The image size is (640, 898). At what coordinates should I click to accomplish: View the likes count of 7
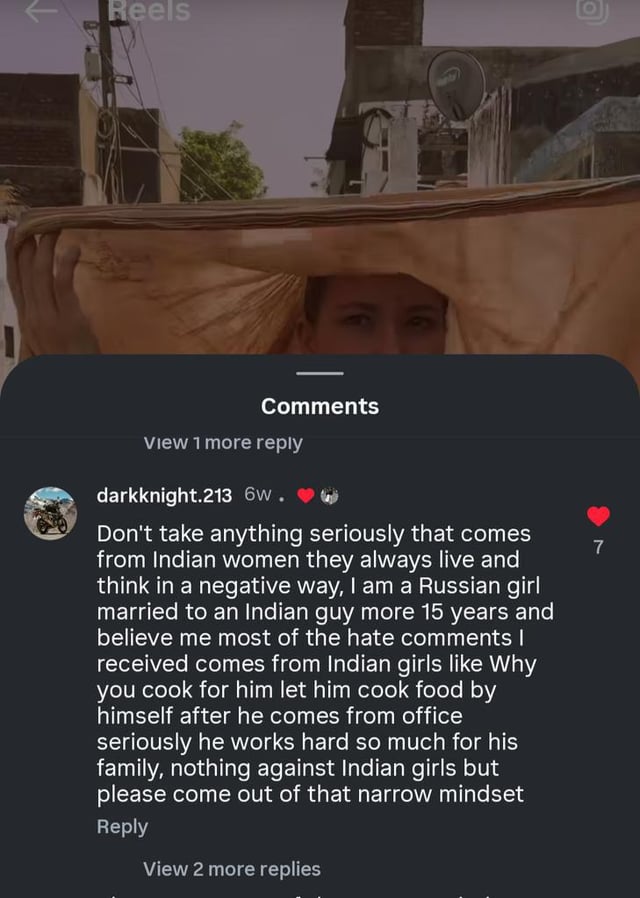pos(598,548)
